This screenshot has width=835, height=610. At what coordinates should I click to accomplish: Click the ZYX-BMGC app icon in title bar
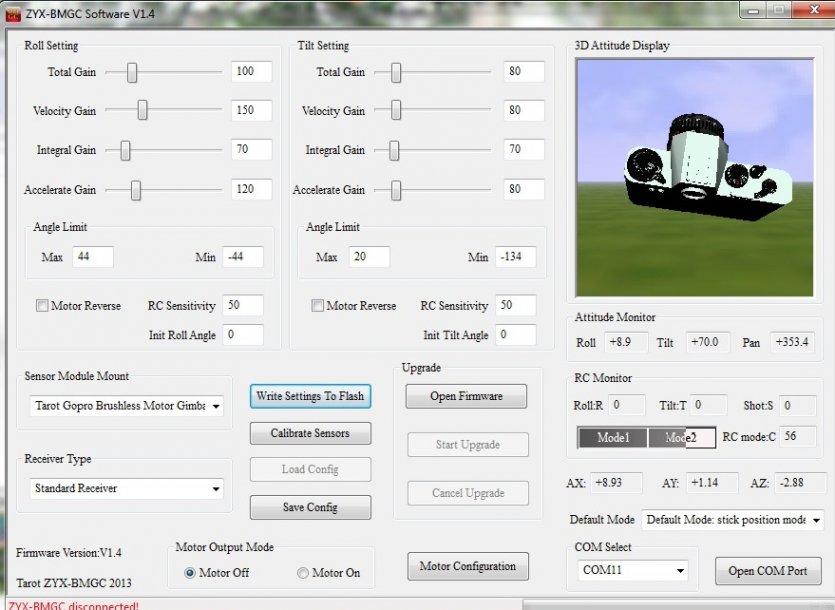point(13,12)
